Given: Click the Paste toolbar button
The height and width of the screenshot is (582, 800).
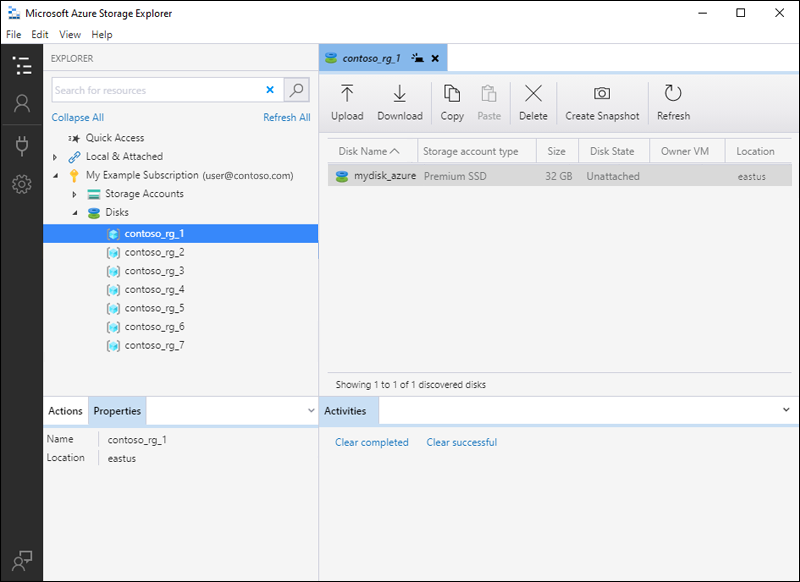Looking at the screenshot, I should 489,103.
